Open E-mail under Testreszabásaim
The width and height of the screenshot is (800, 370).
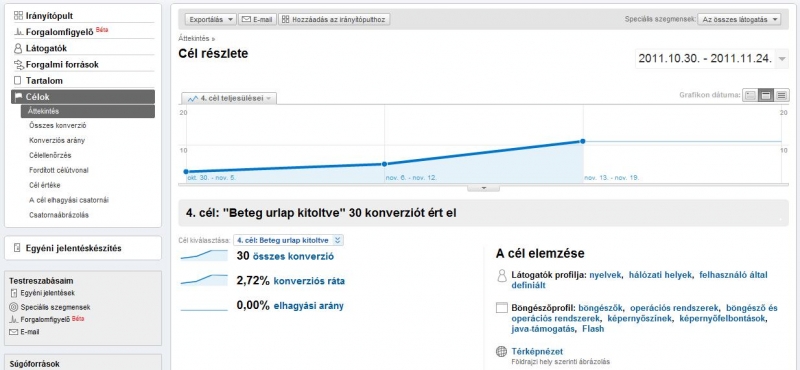tap(30, 332)
